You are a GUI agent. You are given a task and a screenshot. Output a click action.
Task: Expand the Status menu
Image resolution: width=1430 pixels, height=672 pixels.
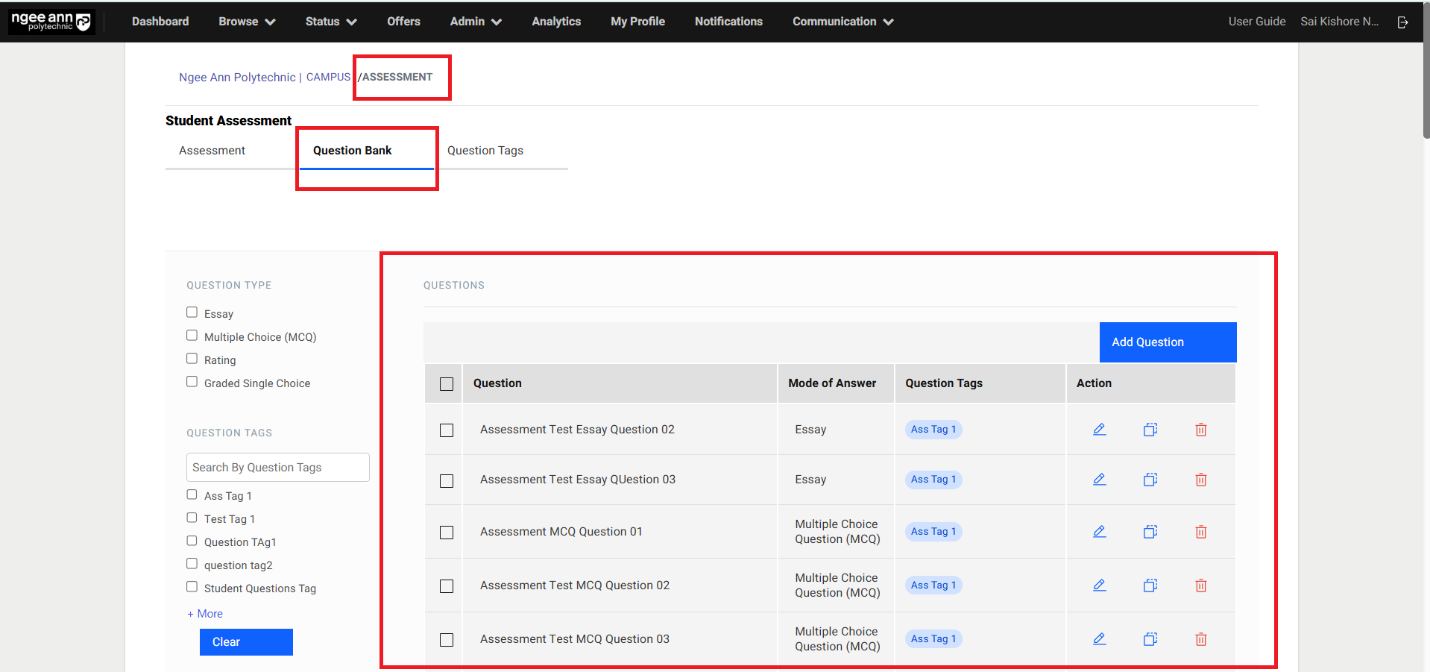tap(330, 21)
